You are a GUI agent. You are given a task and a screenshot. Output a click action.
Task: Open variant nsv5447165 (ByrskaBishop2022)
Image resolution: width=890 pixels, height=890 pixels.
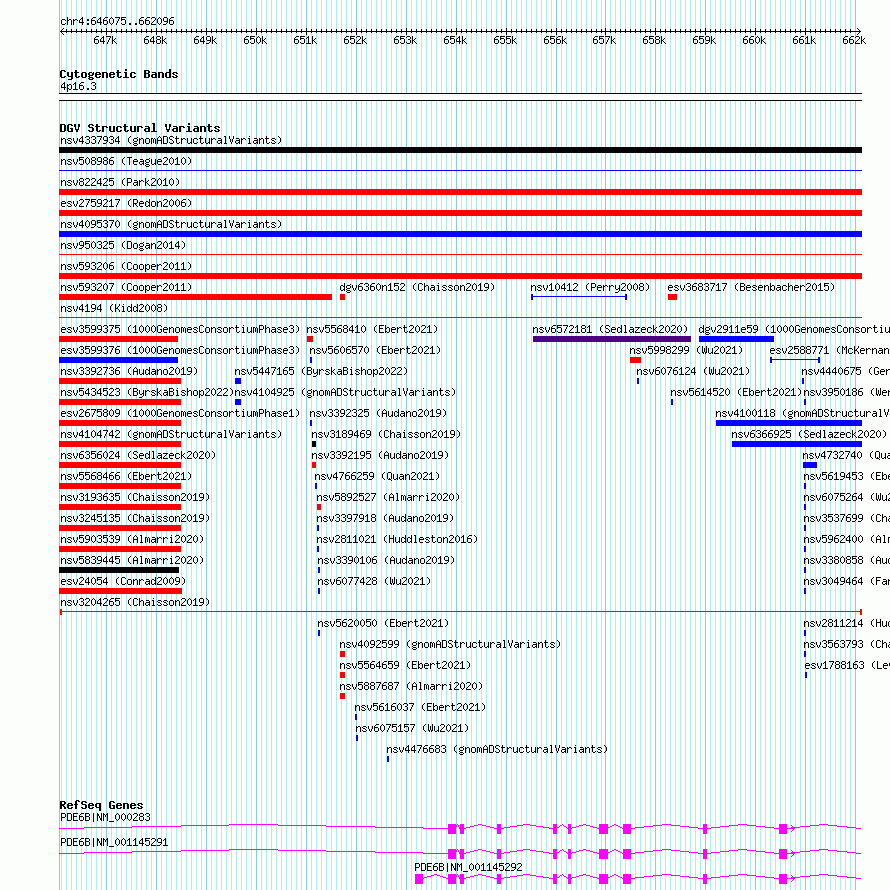321,371
